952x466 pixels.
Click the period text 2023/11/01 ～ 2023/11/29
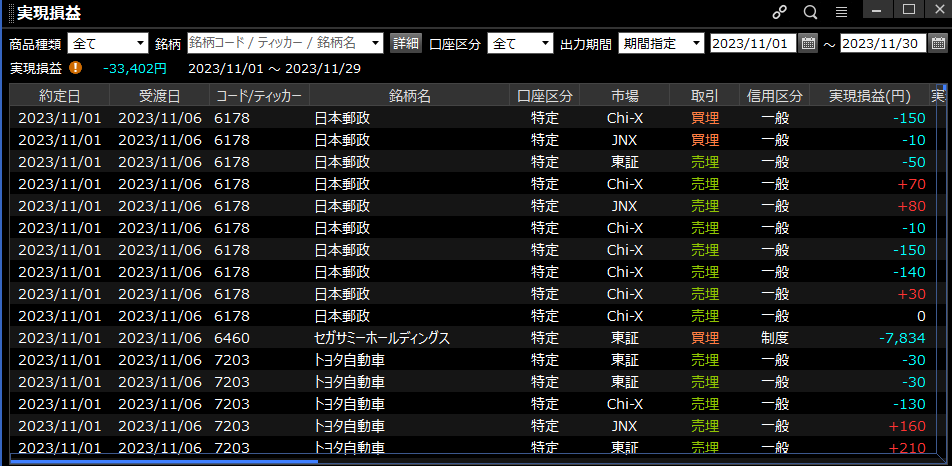274,69
